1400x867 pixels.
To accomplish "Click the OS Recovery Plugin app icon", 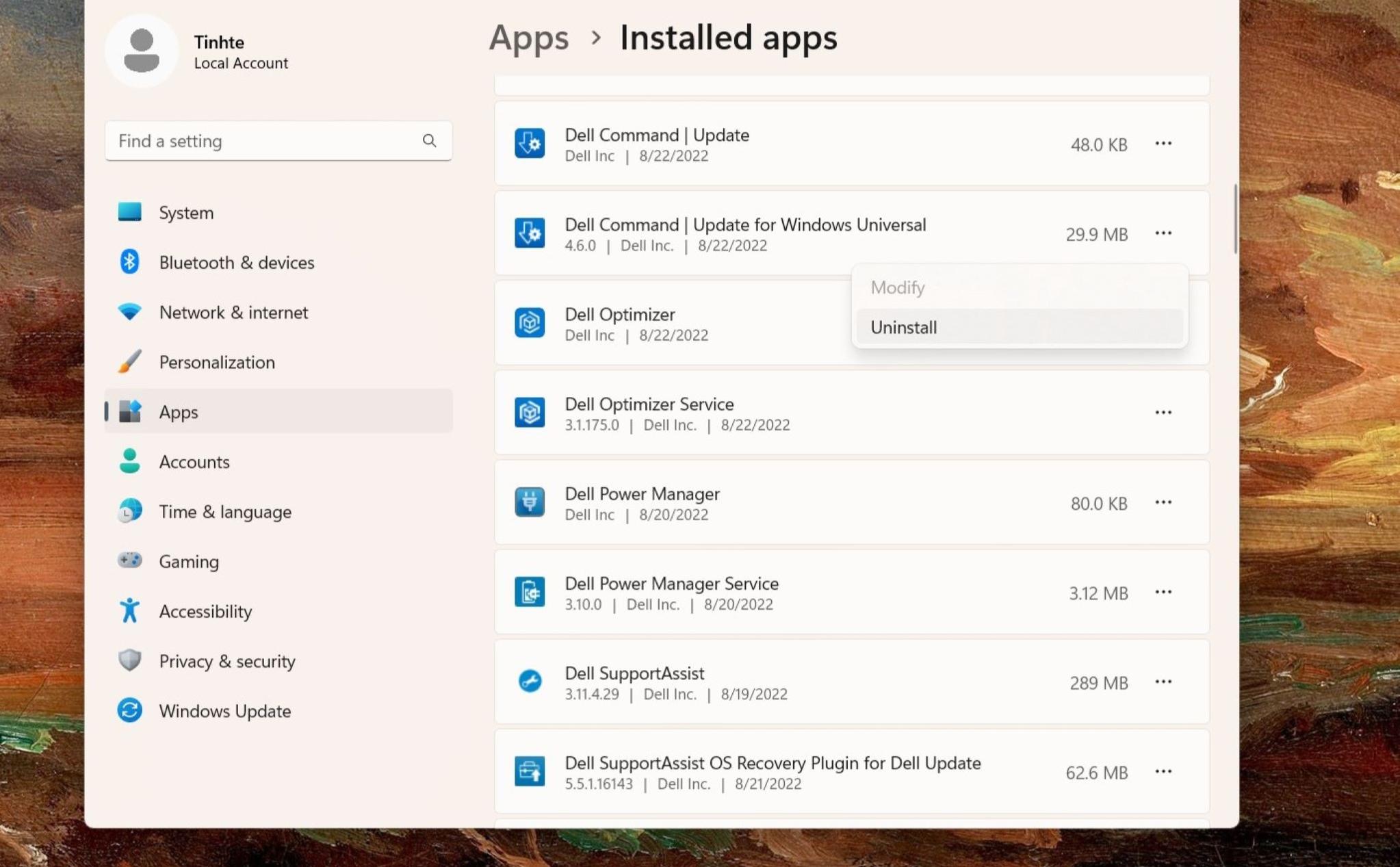I will (530, 771).
